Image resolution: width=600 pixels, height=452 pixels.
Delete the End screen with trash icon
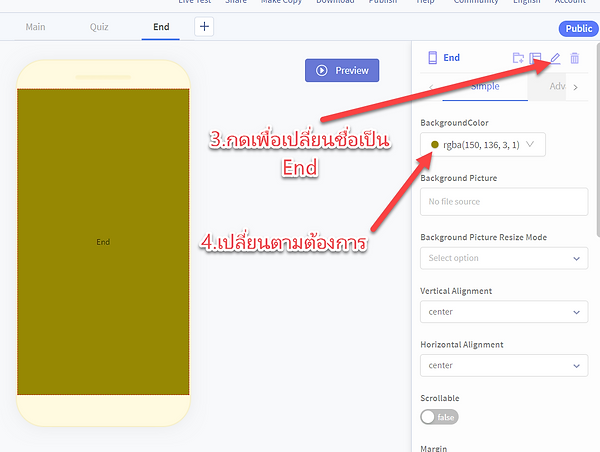pos(574,58)
